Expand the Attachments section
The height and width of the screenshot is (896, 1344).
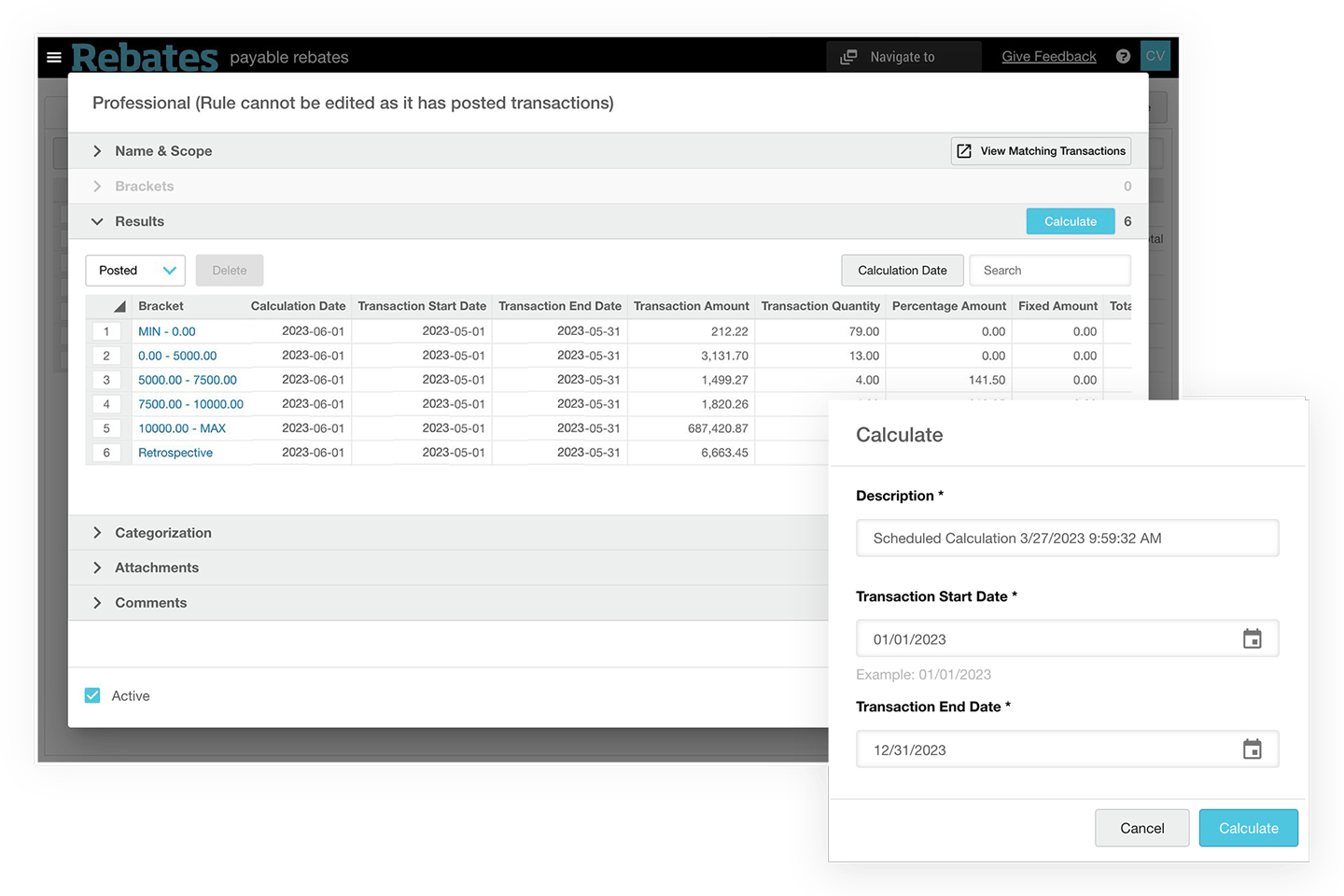tap(97, 567)
